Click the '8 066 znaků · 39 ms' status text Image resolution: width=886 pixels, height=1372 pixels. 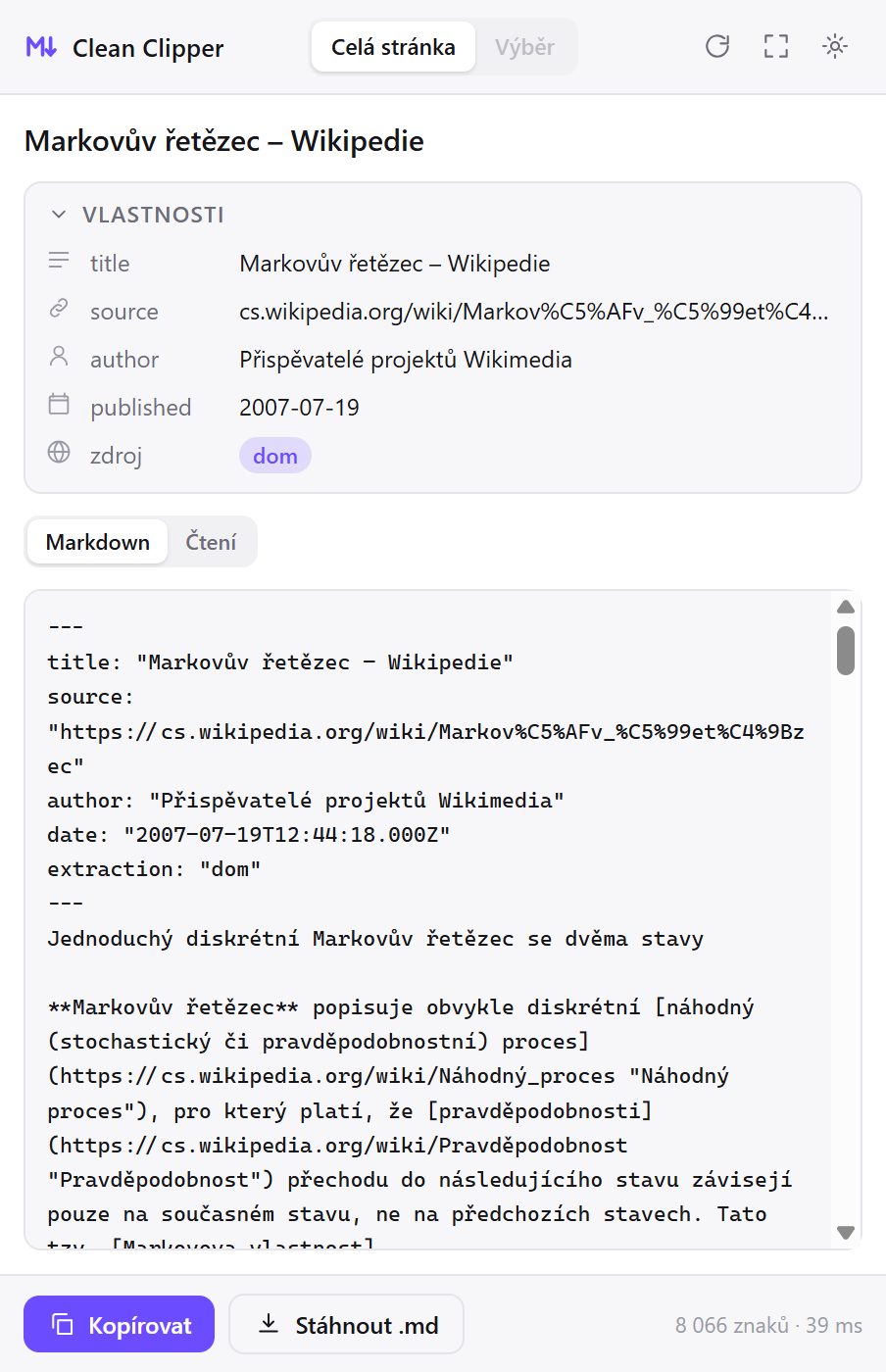768,1325
